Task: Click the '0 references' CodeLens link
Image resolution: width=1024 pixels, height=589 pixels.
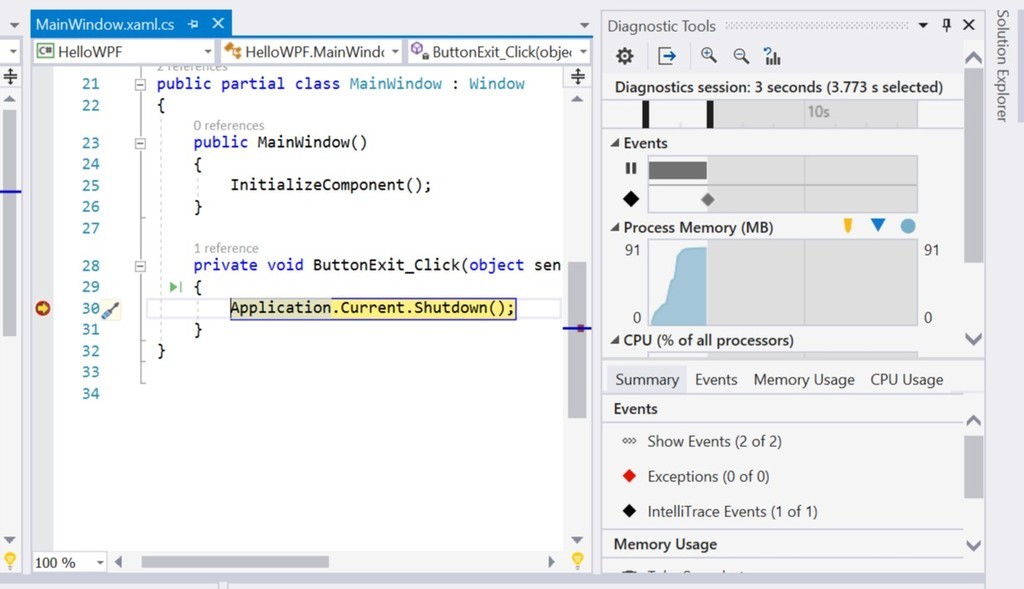Action: coord(229,125)
